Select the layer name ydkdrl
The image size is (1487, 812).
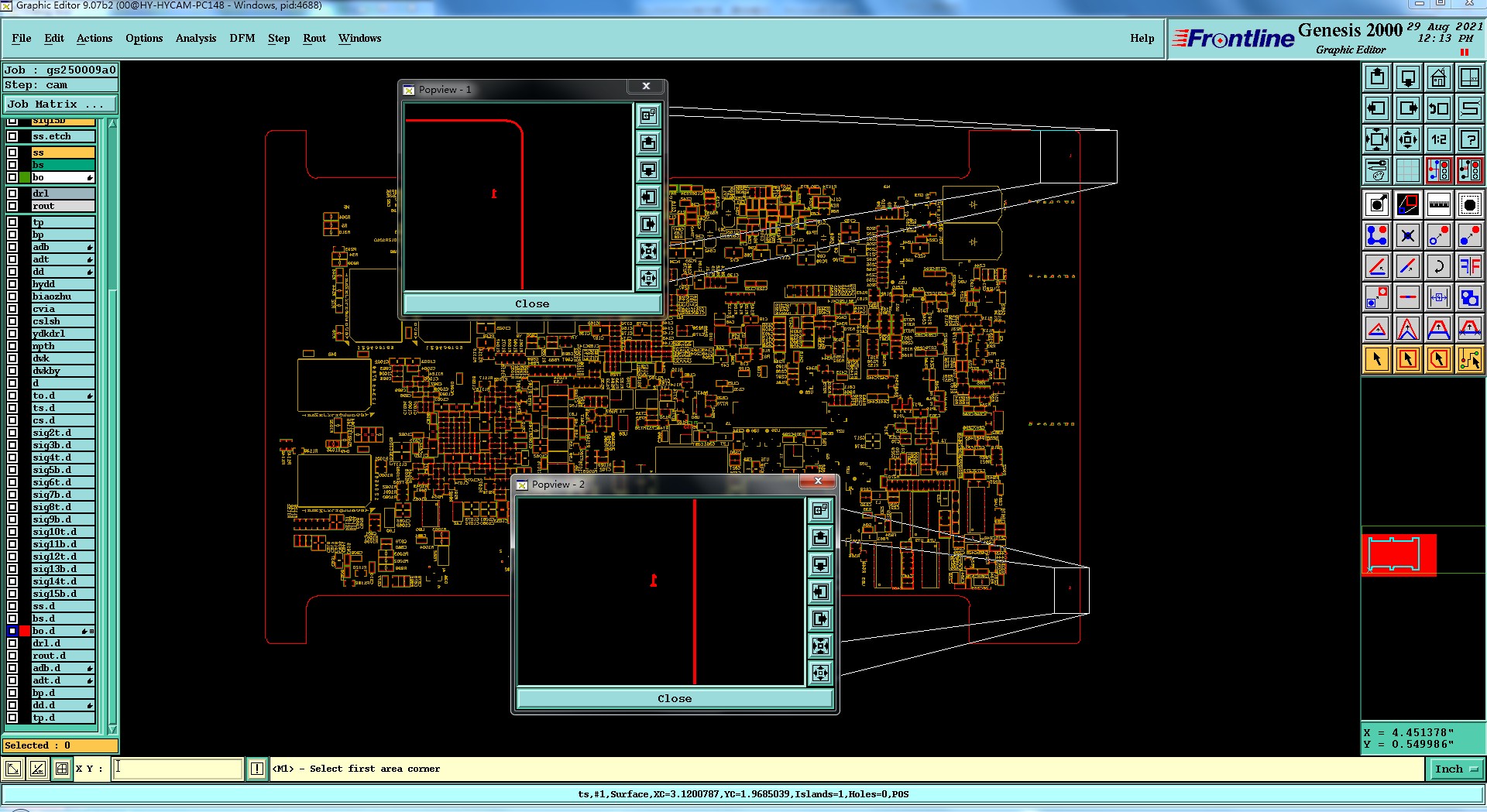pyautogui.click(x=63, y=334)
